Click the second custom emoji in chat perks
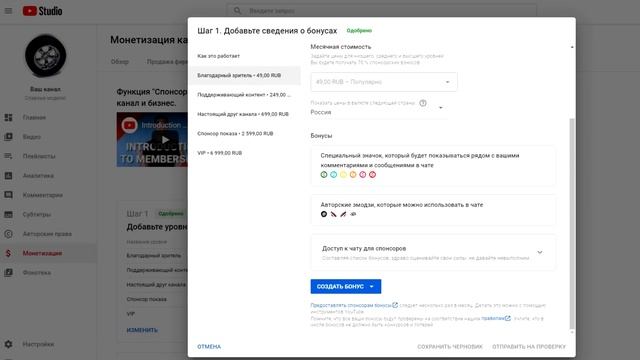The image size is (640, 360). [333, 214]
